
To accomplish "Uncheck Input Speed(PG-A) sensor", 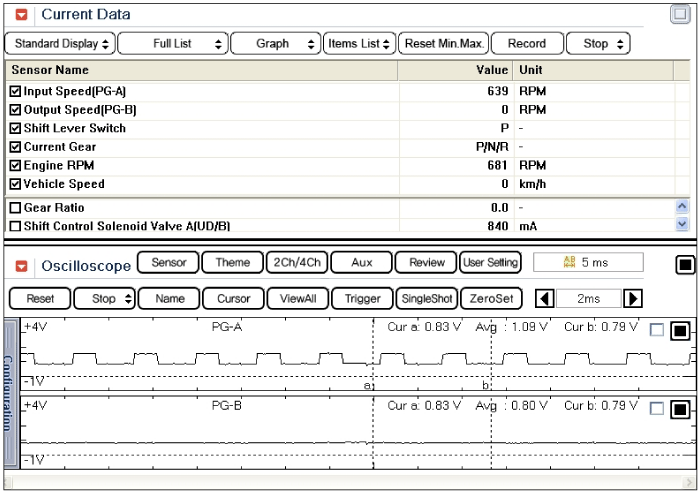I will click(15, 92).
